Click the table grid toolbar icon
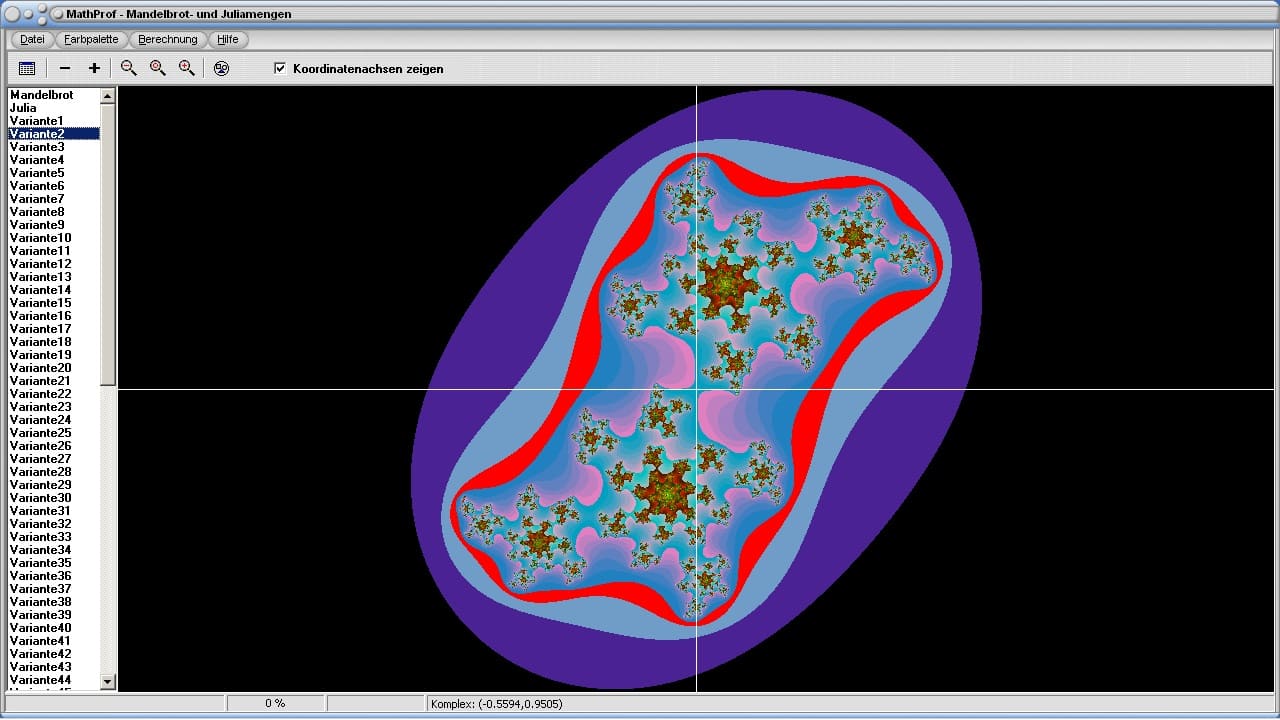 click(x=27, y=68)
